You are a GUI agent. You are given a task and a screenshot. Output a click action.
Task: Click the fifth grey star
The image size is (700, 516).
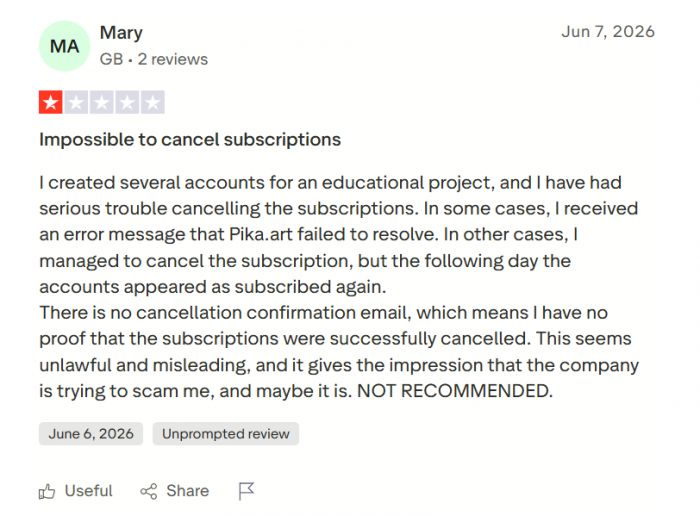tap(153, 102)
